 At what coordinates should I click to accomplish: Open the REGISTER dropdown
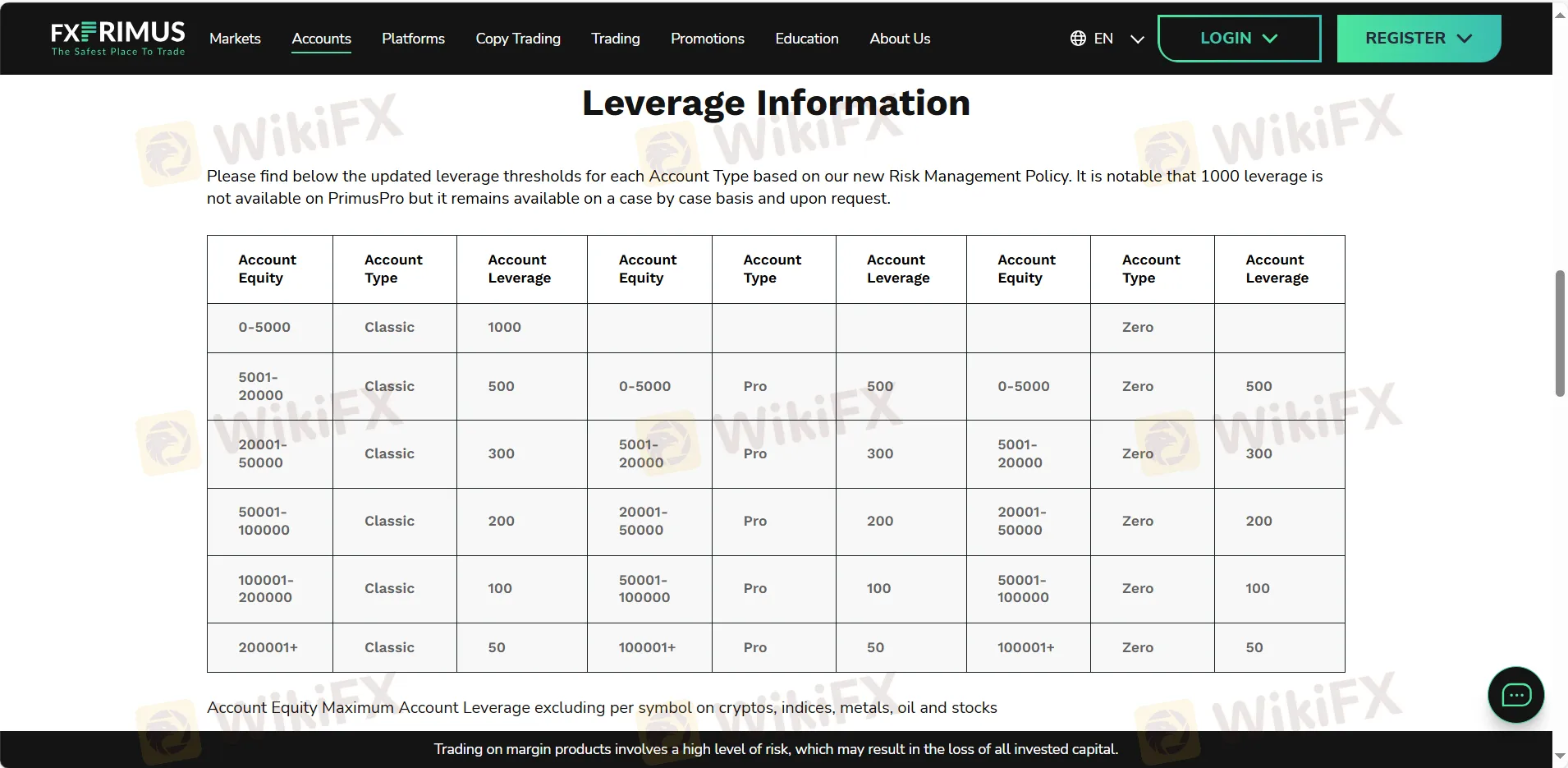(x=1419, y=39)
